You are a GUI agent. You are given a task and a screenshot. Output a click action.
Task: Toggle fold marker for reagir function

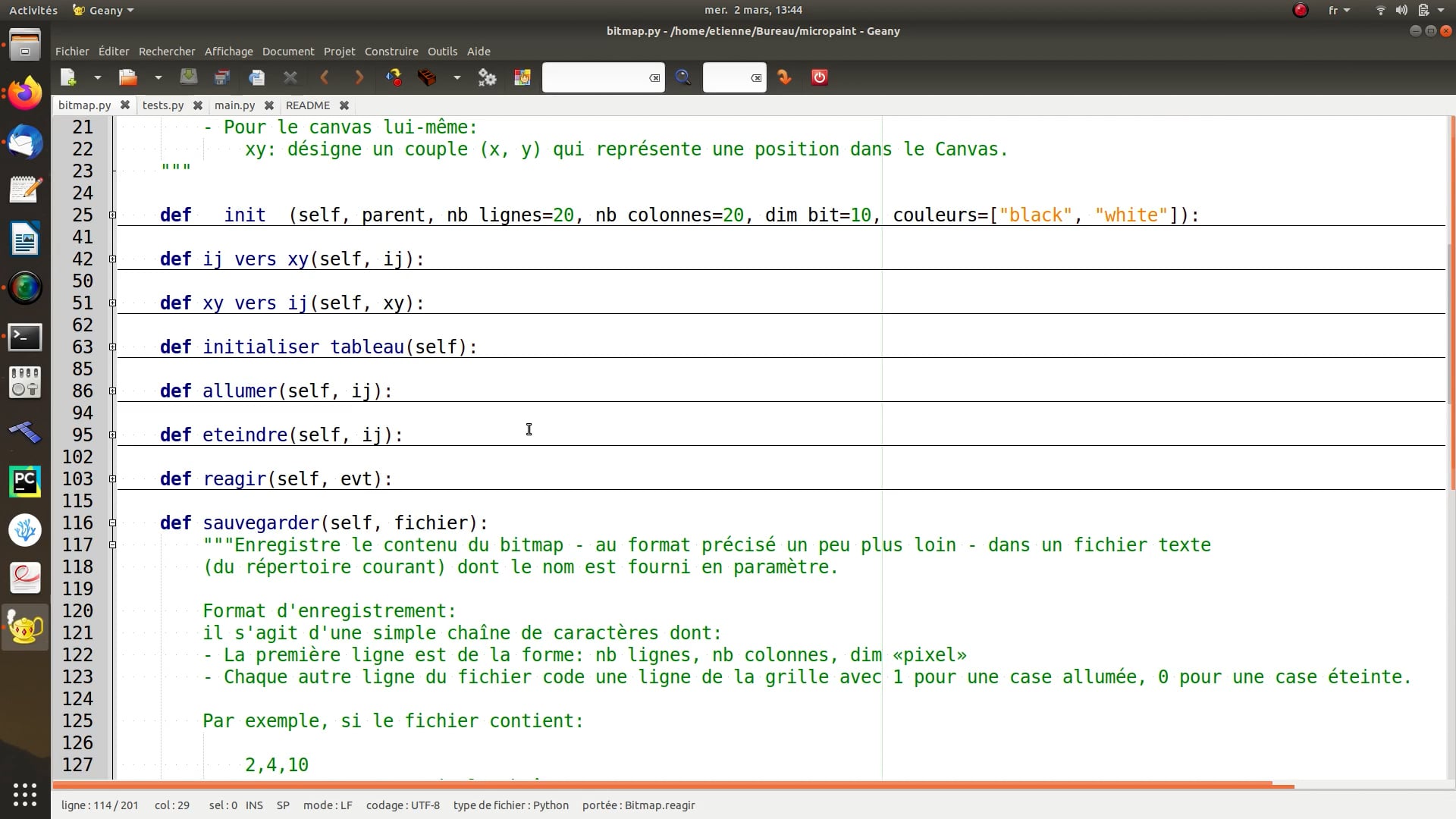tap(112, 479)
